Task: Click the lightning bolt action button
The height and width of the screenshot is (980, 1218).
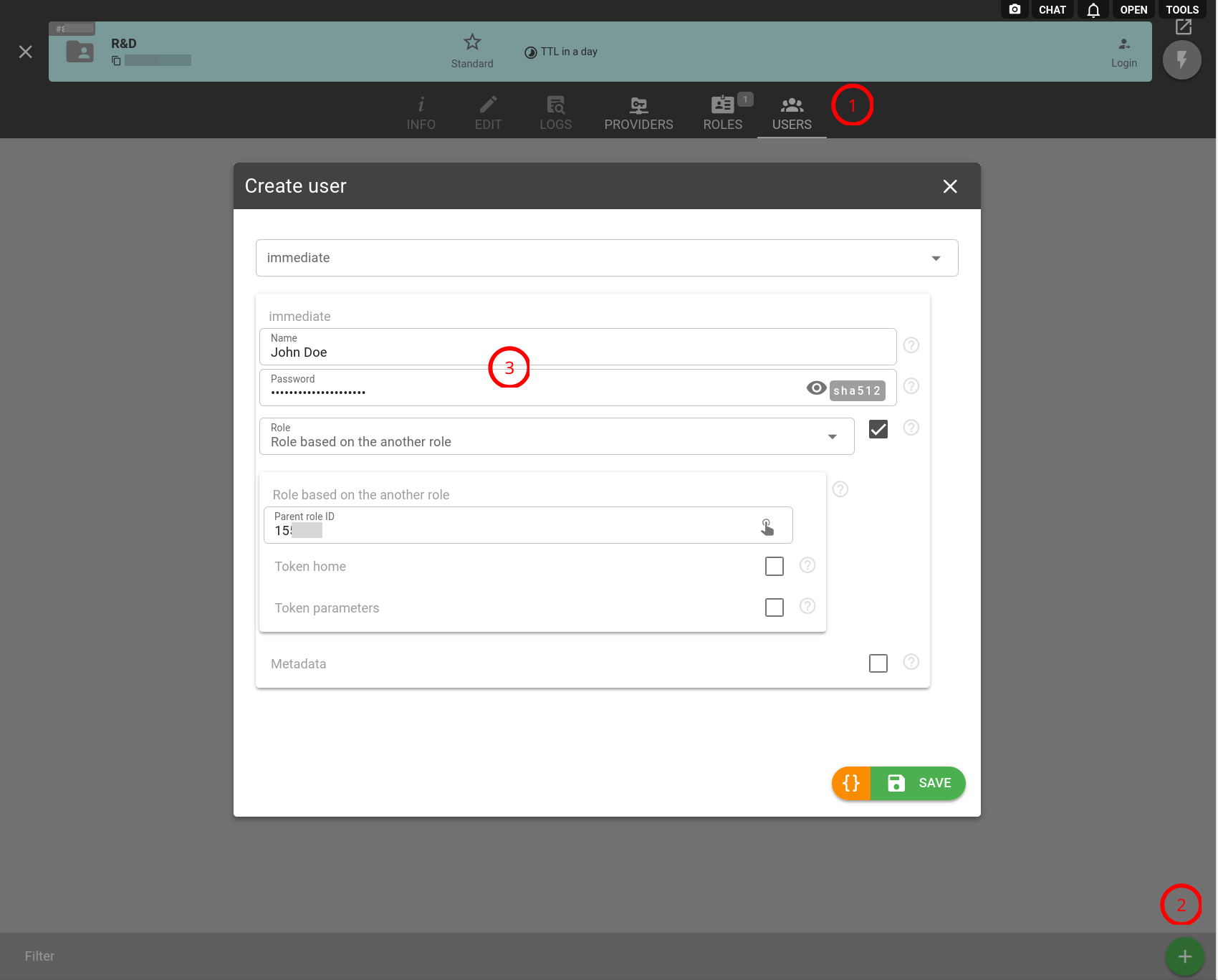Action: pos(1181,60)
